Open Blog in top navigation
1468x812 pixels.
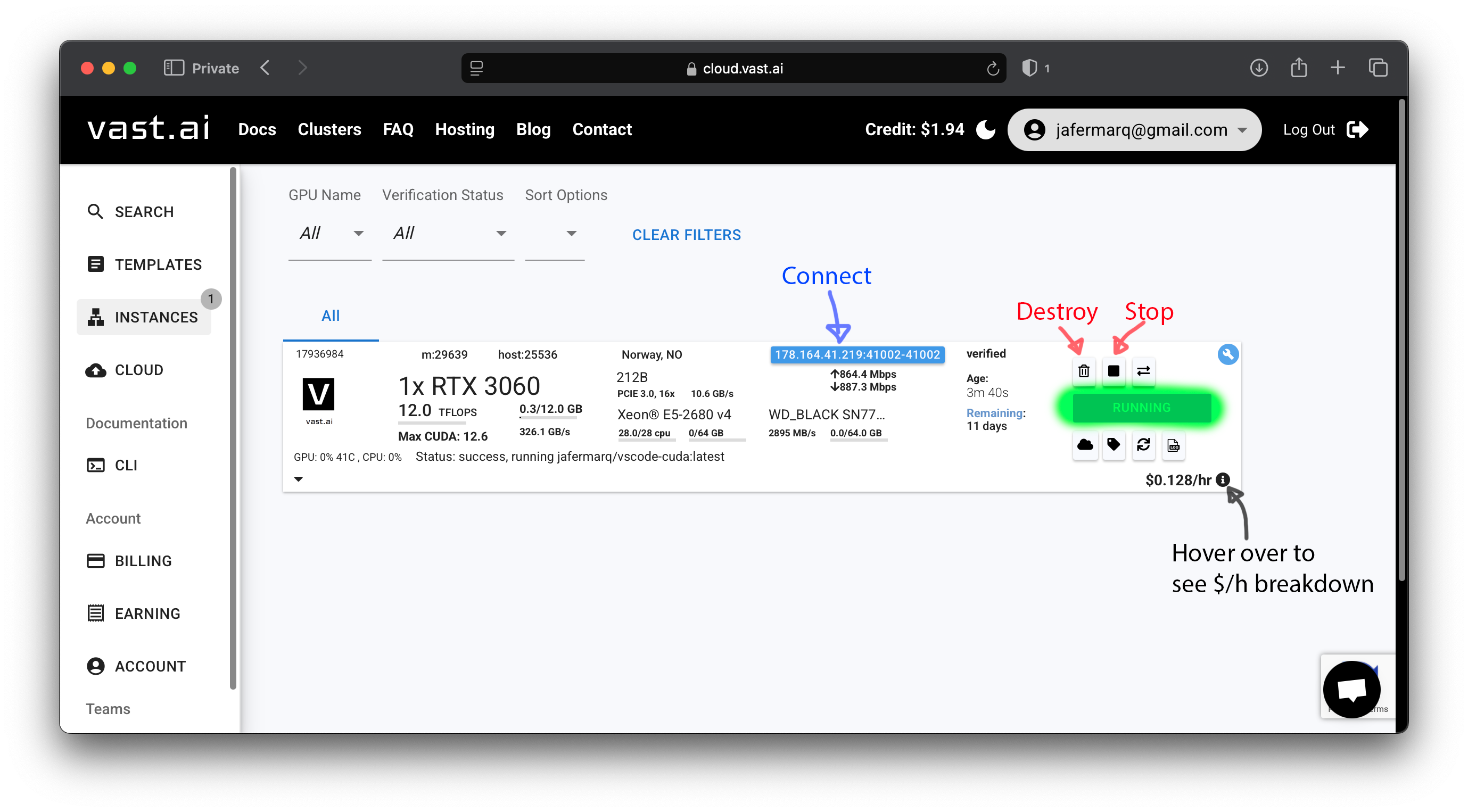pyautogui.click(x=533, y=129)
